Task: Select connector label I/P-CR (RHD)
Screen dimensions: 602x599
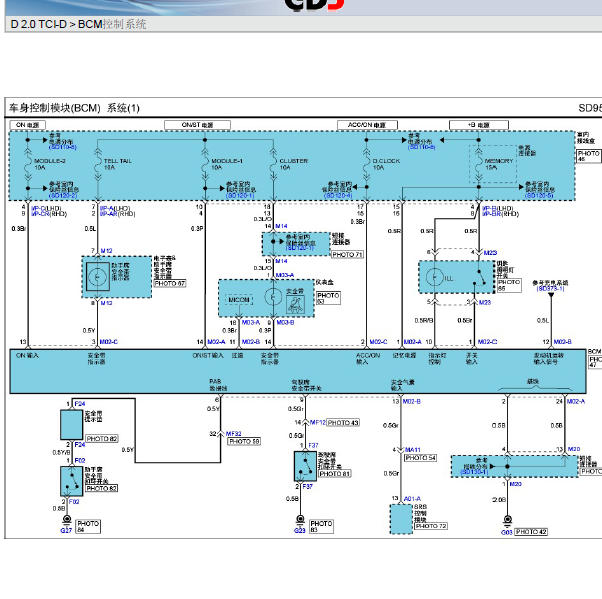Action: point(49,214)
